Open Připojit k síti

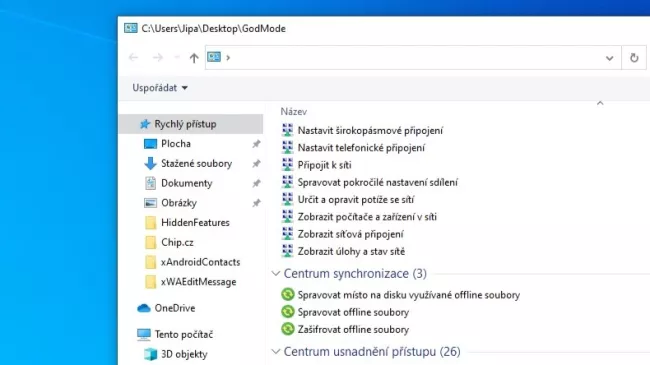[324, 165]
